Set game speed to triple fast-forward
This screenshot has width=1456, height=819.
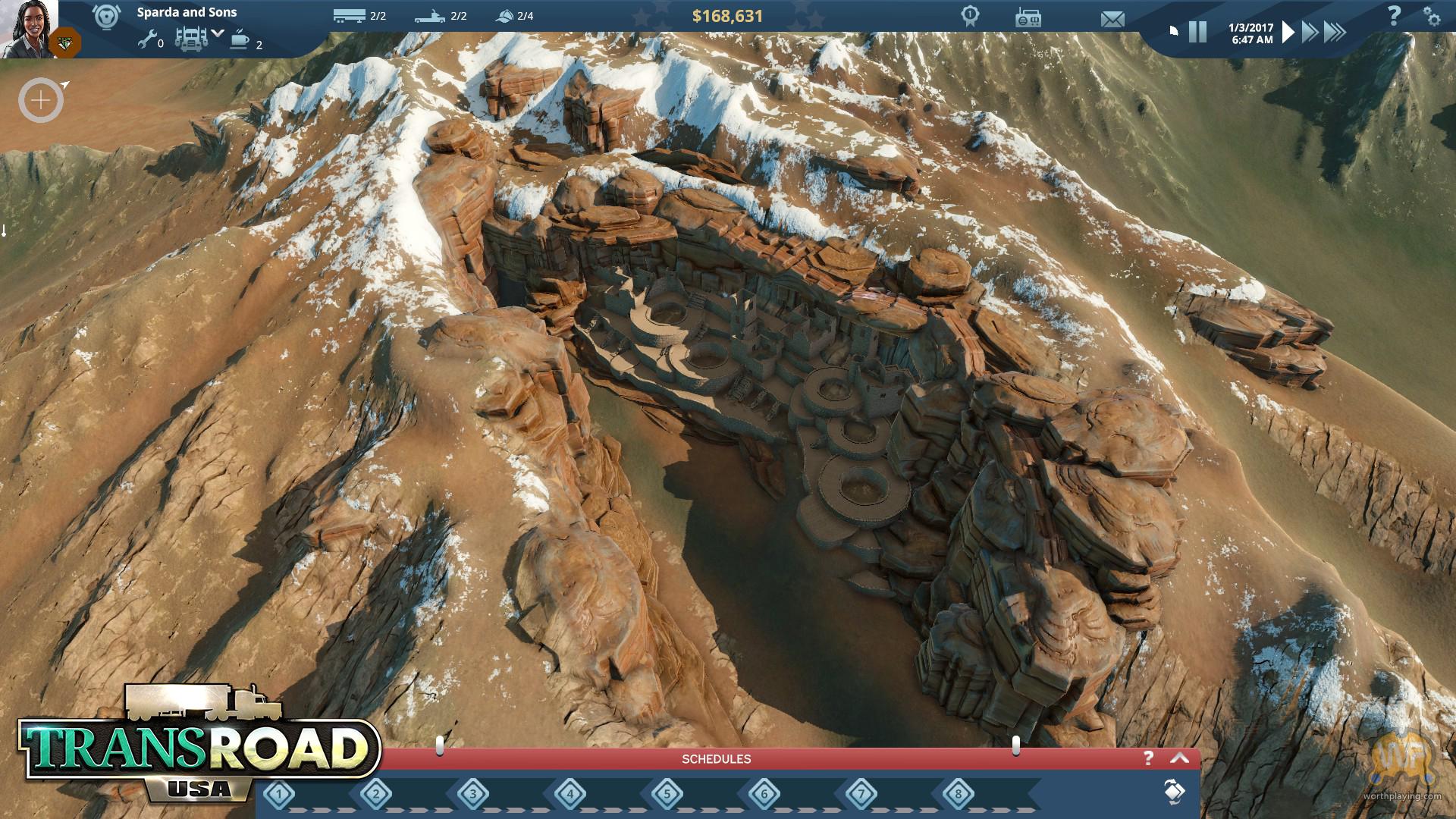click(1335, 32)
